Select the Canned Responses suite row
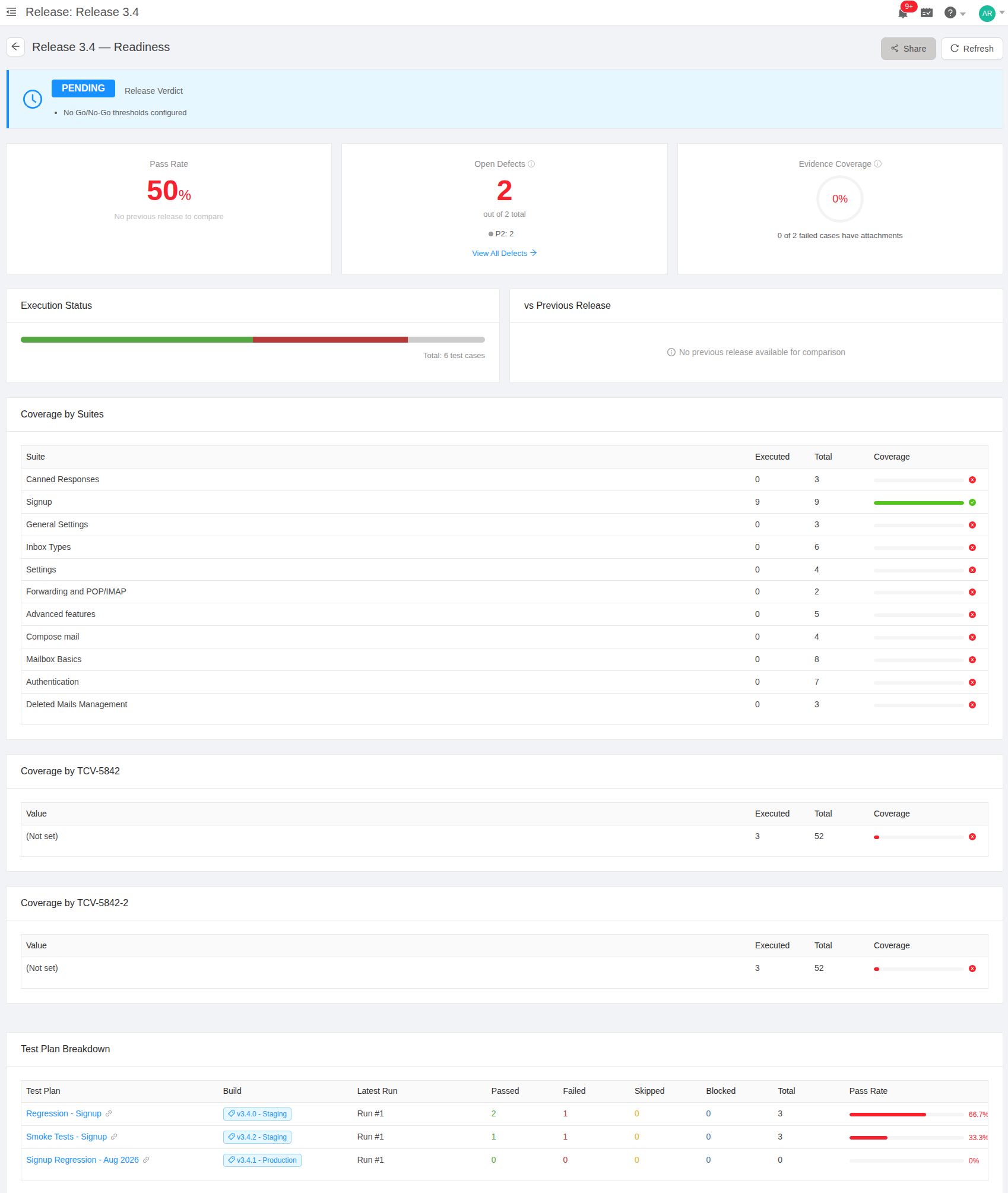Viewport: 1008px width, 1193px height. 505,480
